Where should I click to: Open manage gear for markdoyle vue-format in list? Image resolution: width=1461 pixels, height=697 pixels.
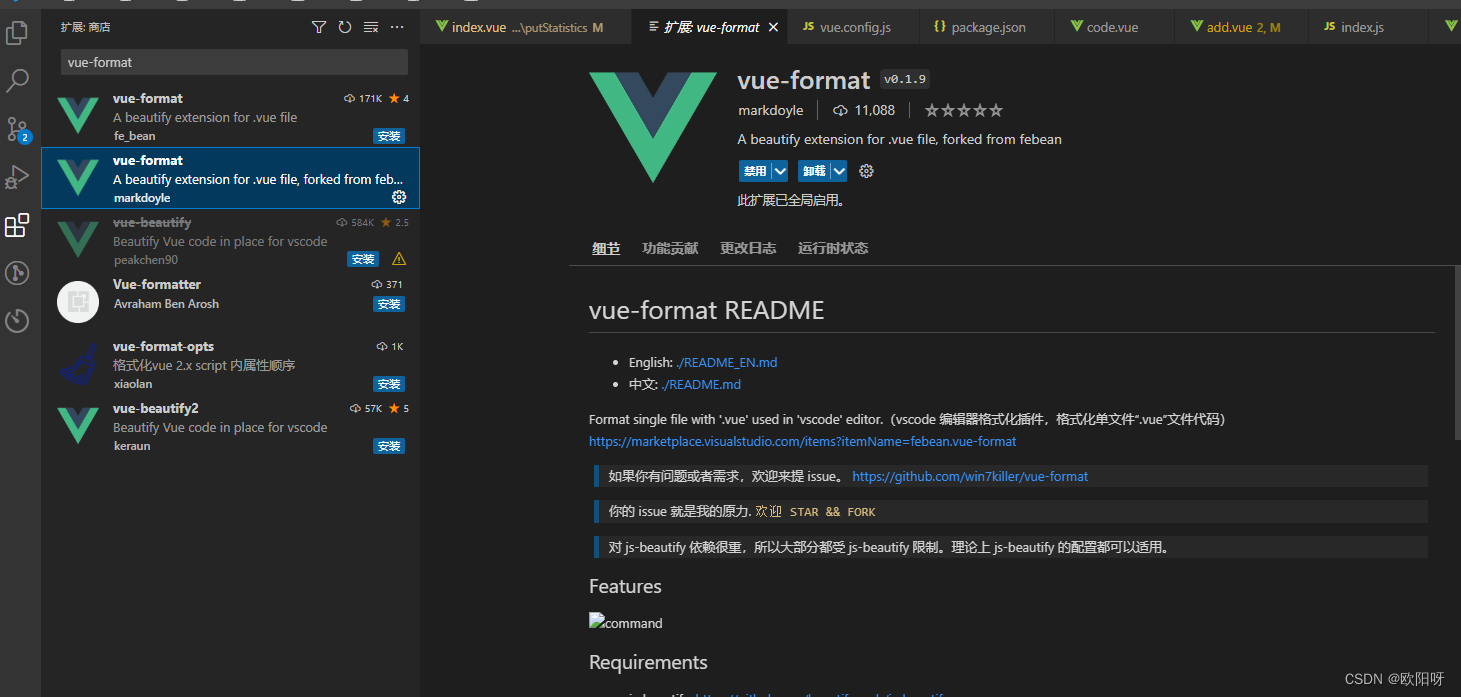point(399,197)
